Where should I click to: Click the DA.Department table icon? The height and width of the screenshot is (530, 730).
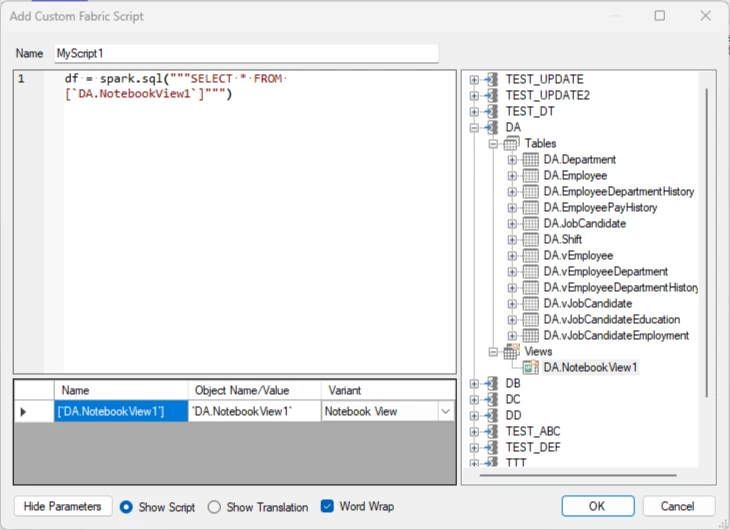(x=530, y=160)
